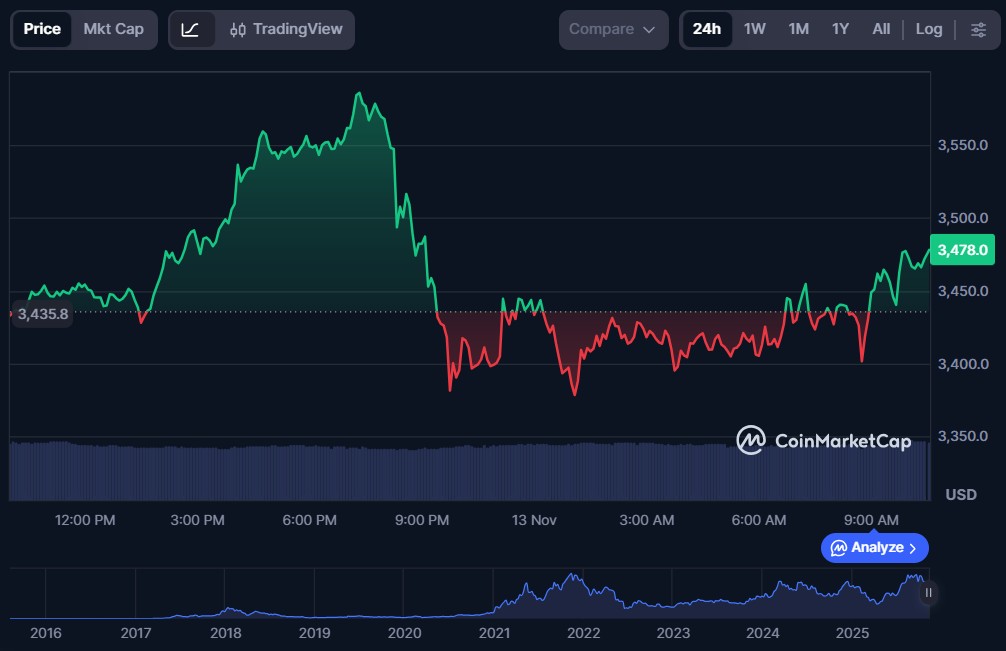Click the sparkle icon on Analyze

coord(839,548)
